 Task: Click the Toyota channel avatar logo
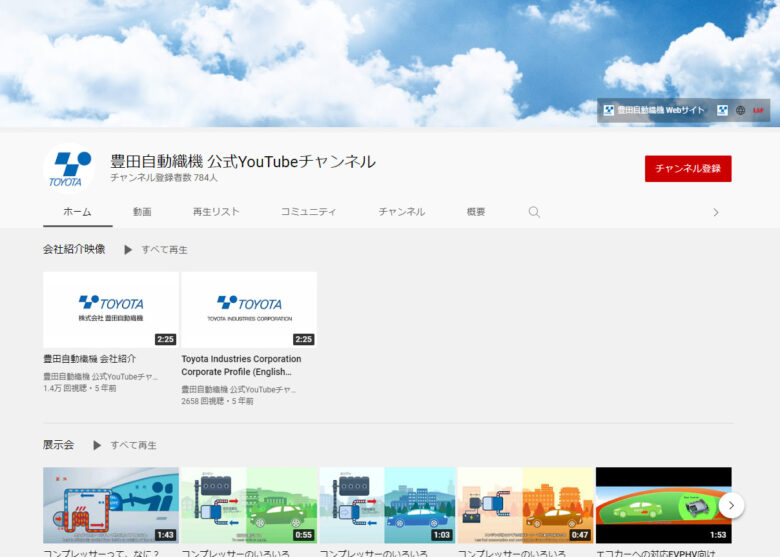coord(69,169)
